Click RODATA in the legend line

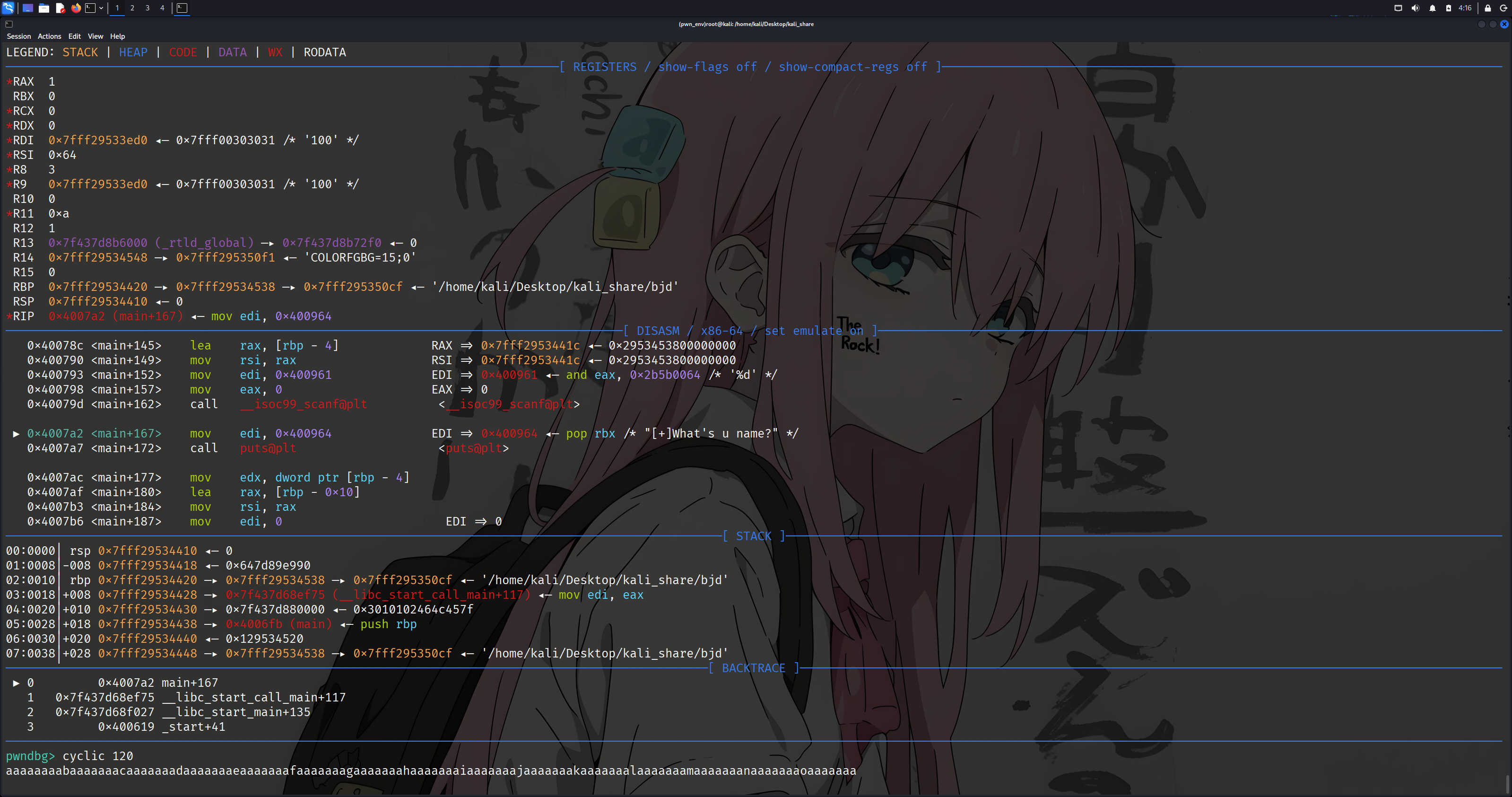coord(325,53)
